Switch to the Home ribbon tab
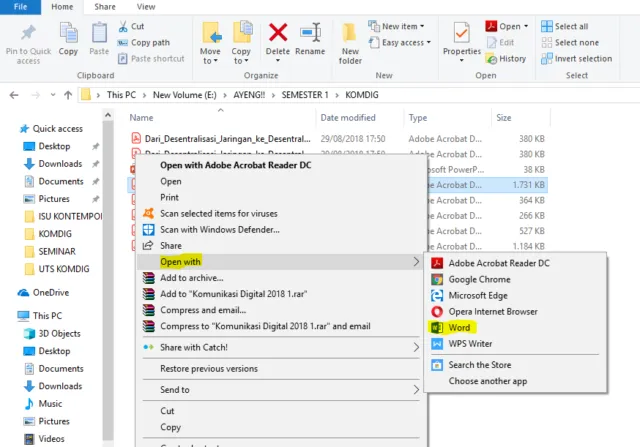Screen dimensions: 640x447 coord(62,7)
